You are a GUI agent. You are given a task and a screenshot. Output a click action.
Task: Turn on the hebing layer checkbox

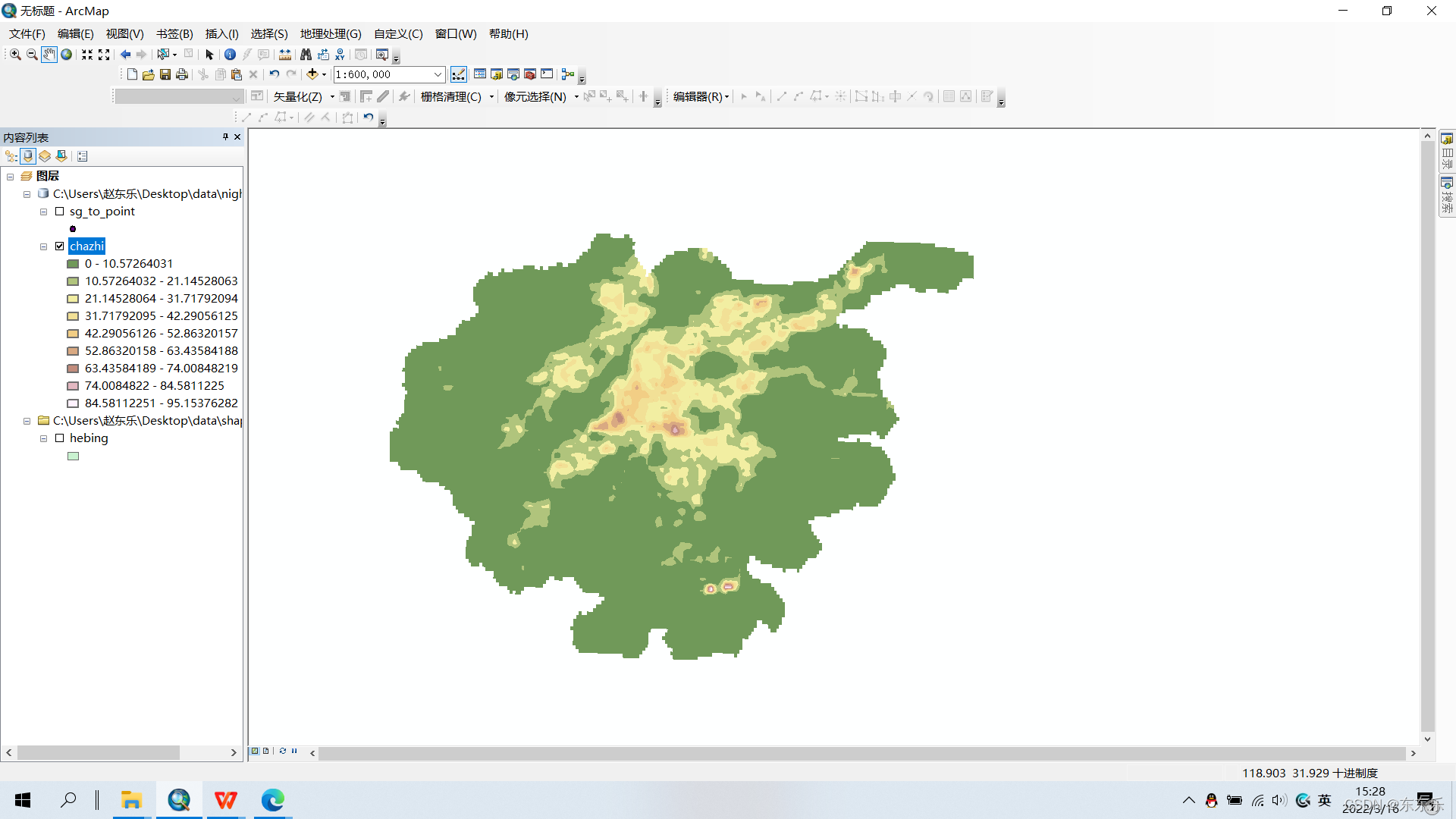pyautogui.click(x=60, y=438)
